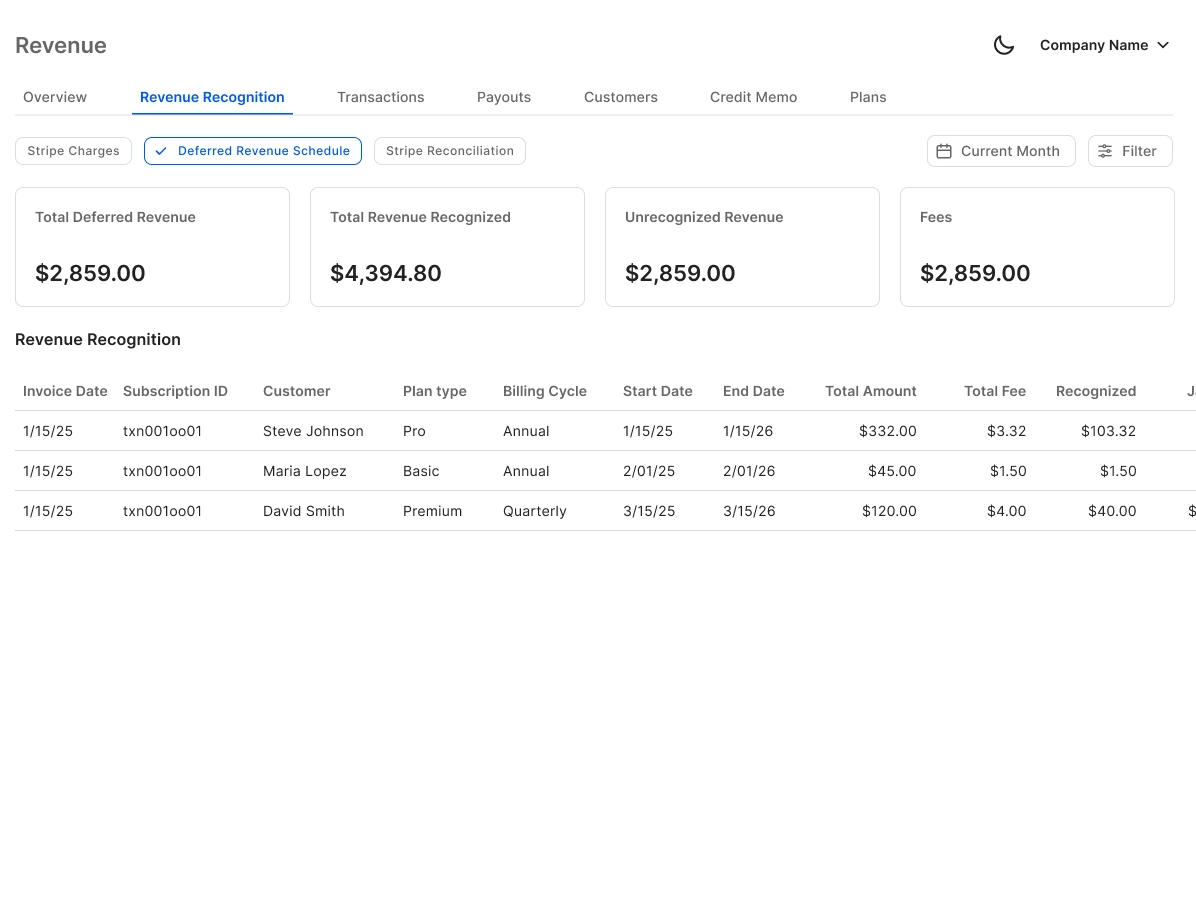The image size is (1196, 919).
Task: Select the Stripe Reconciliation chip
Action: tap(450, 151)
